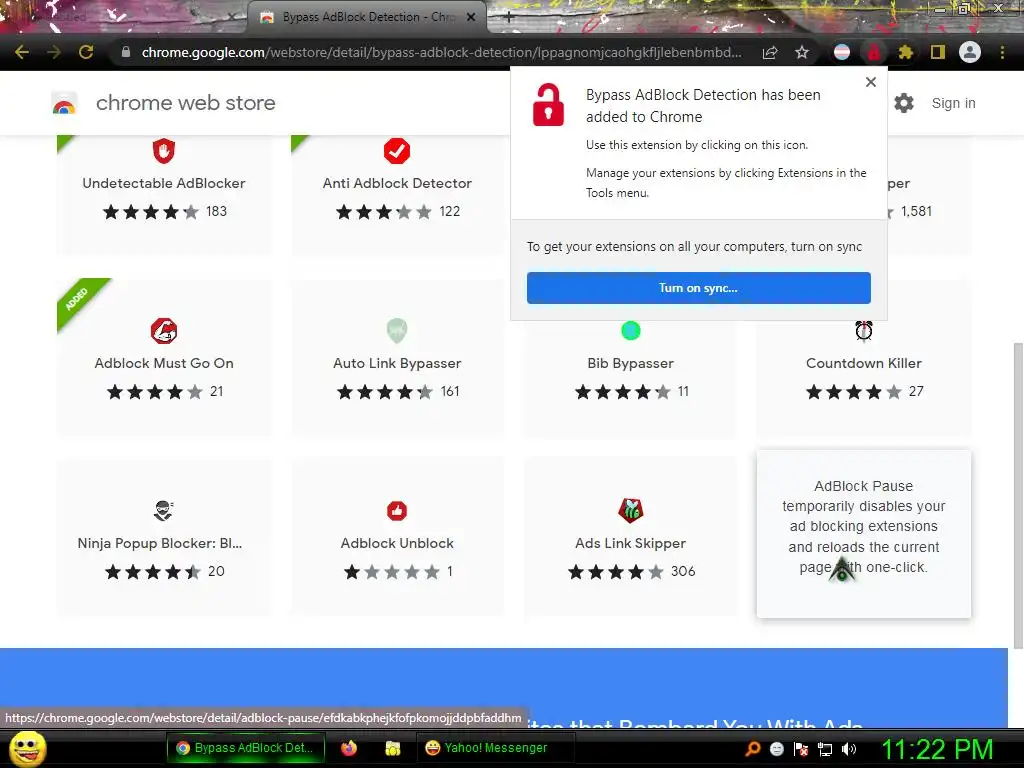
Task: Click the red Bypass AdBlock Detection toolbar icon
Action: click(874, 52)
